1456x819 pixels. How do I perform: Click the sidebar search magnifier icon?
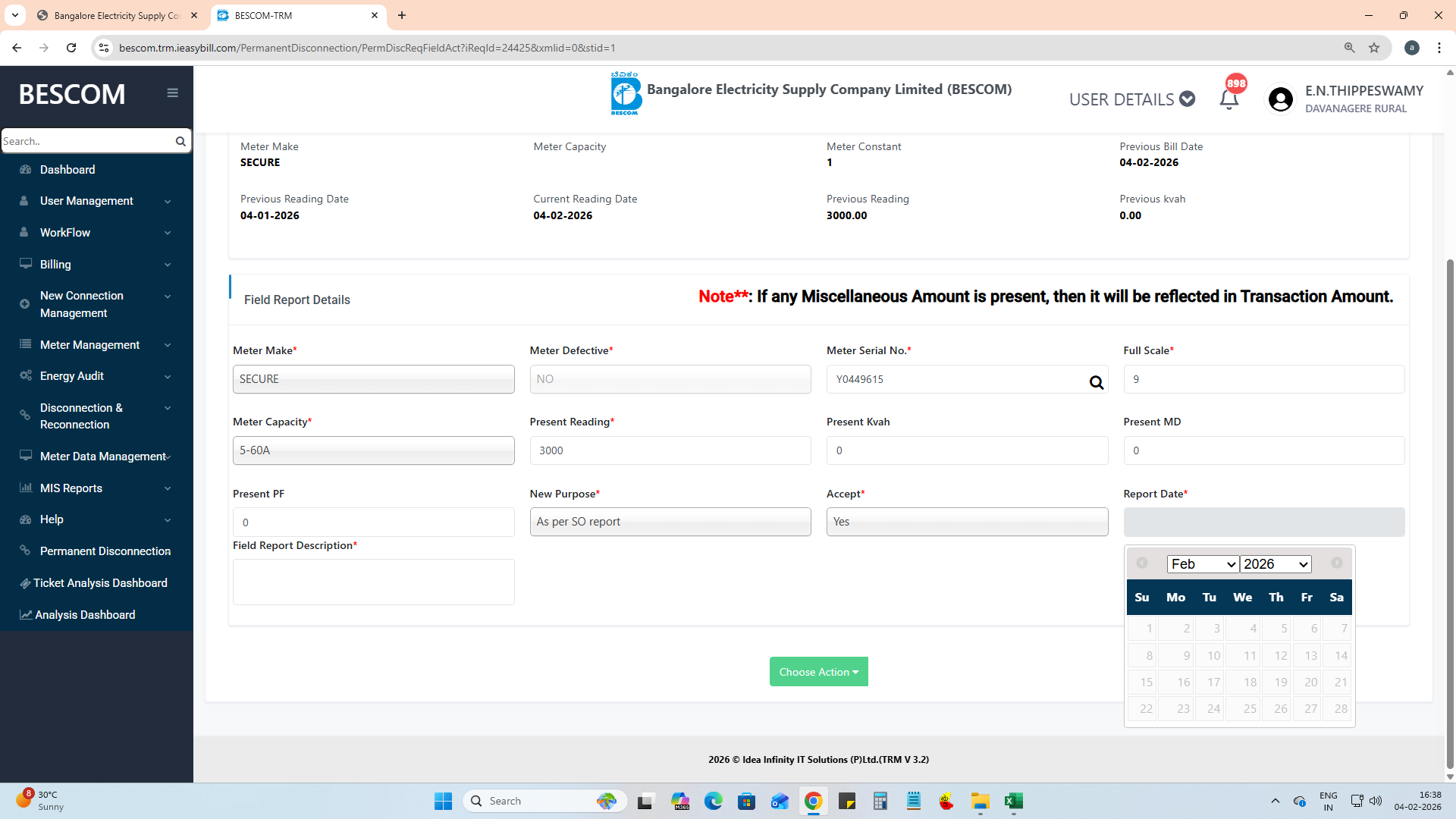coord(180,141)
